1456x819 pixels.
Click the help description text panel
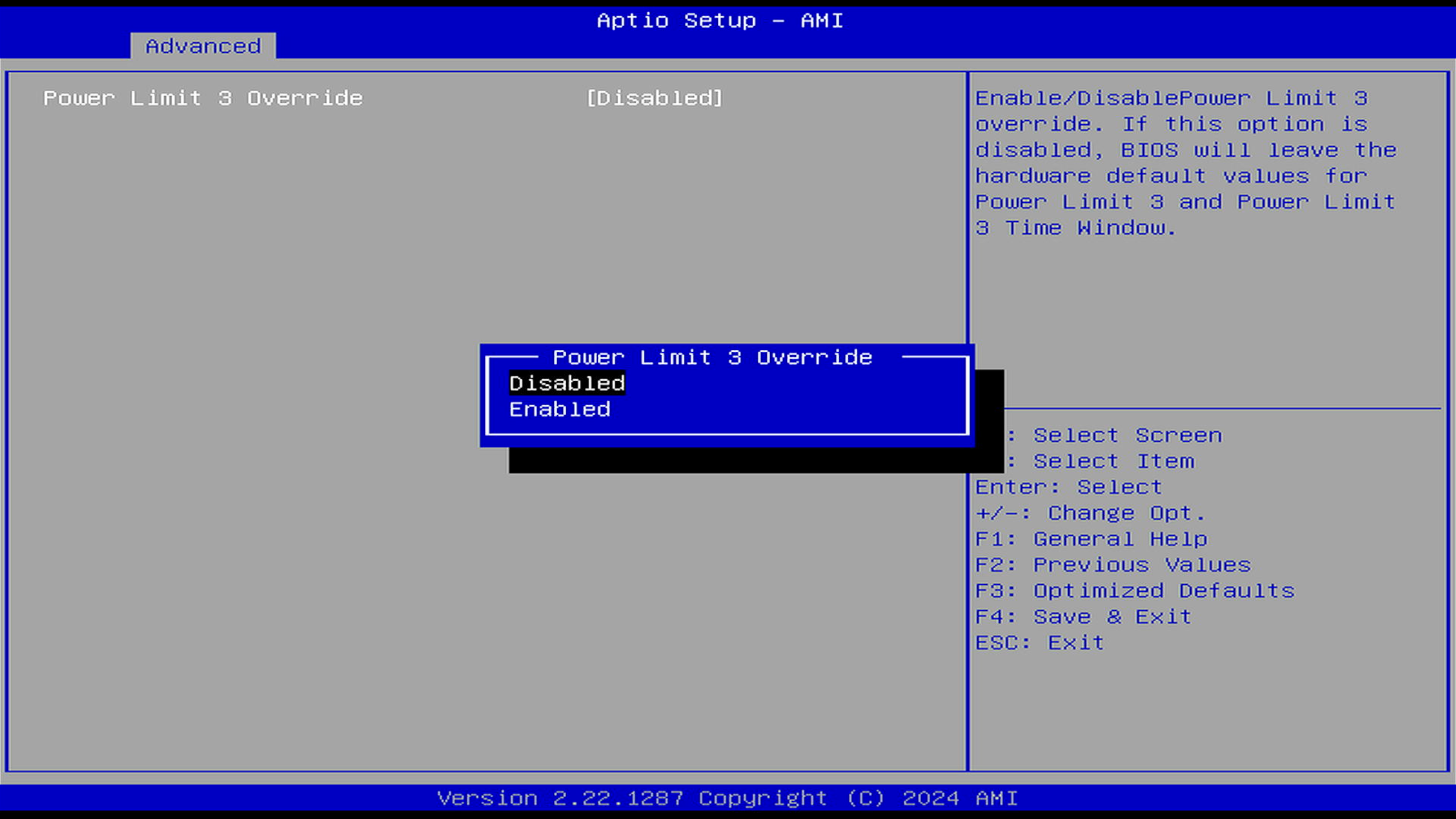tap(1185, 163)
